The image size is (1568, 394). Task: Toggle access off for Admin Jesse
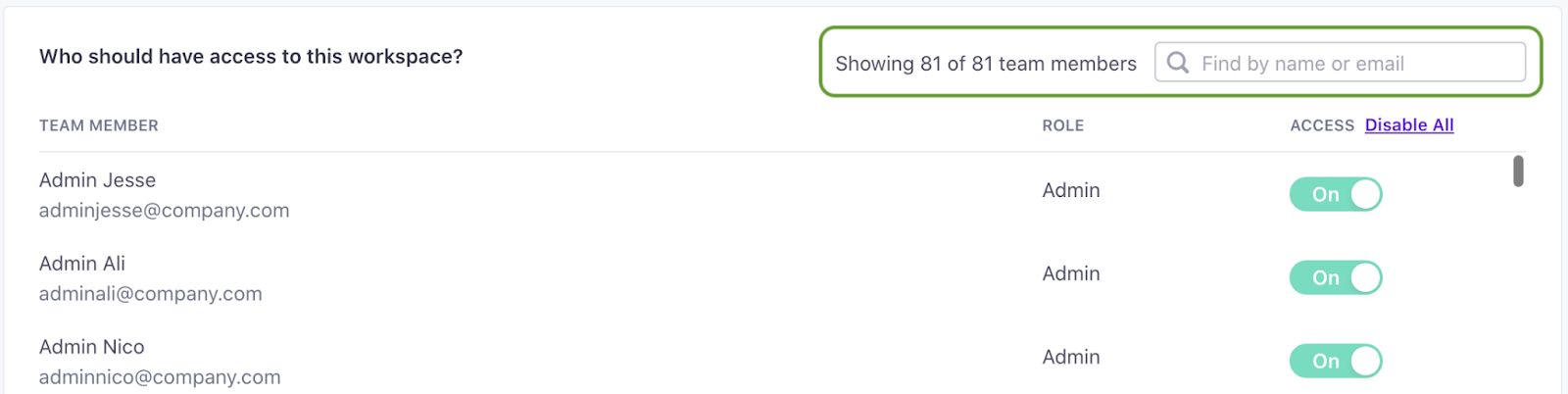(x=1336, y=194)
